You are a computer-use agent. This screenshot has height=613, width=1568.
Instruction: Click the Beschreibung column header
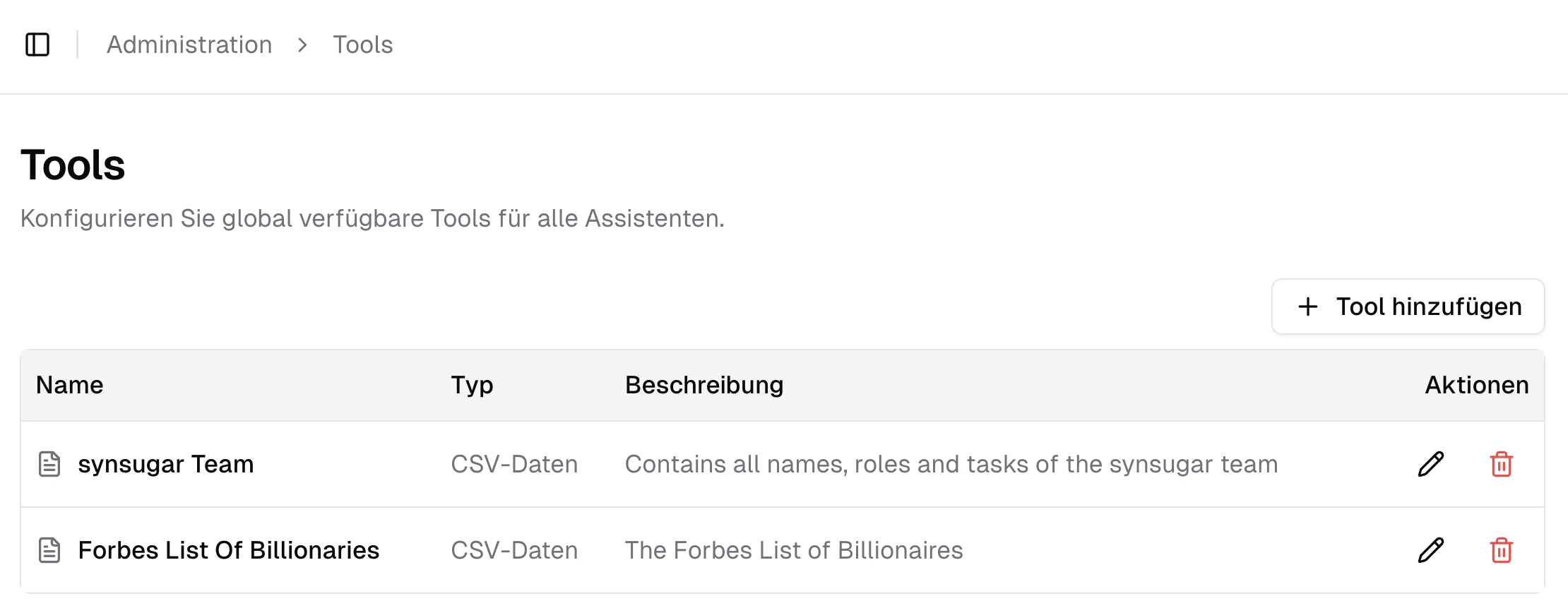tap(703, 385)
